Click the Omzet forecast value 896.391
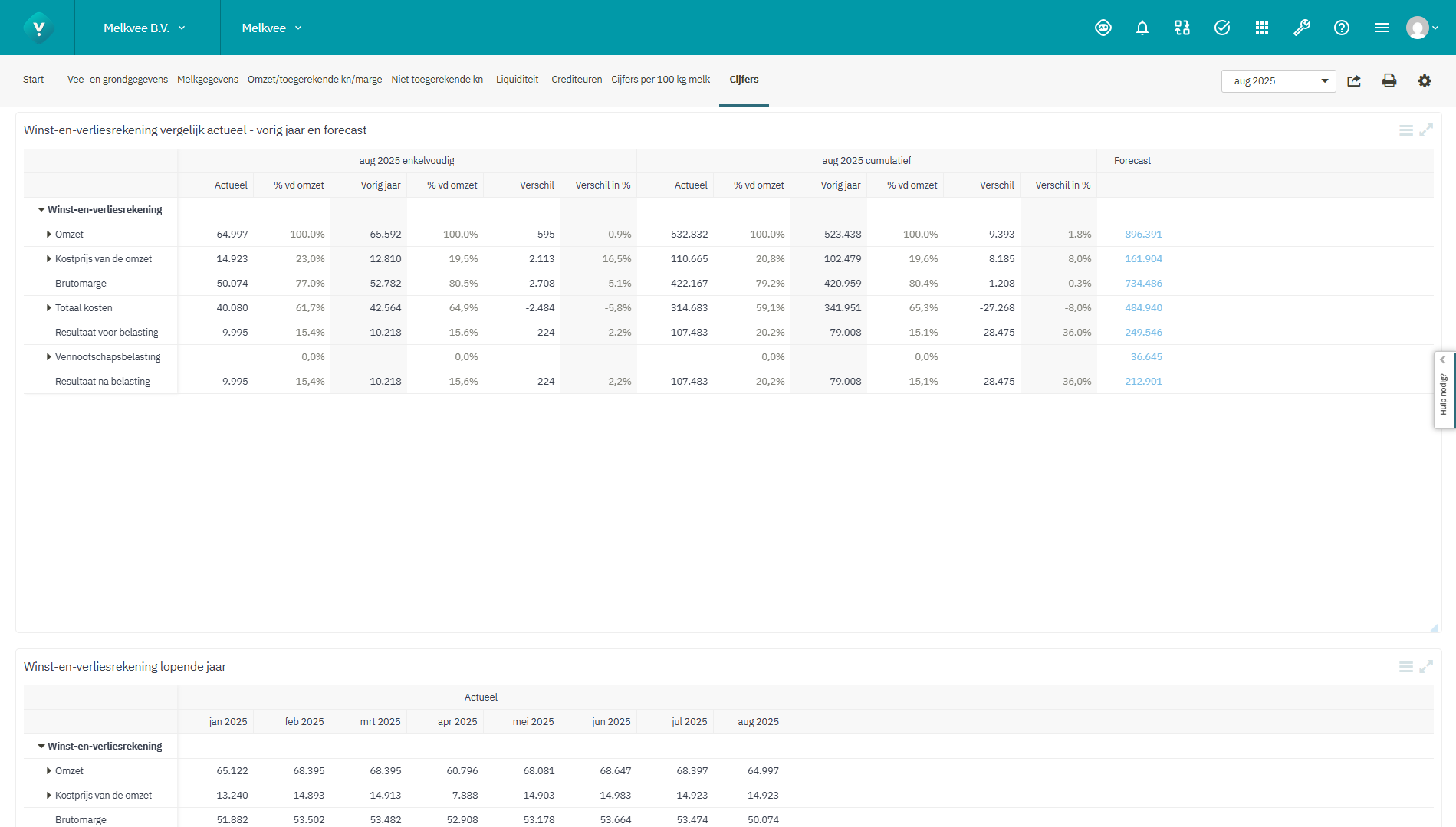The image size is (1456, 827). point(1143,235)
